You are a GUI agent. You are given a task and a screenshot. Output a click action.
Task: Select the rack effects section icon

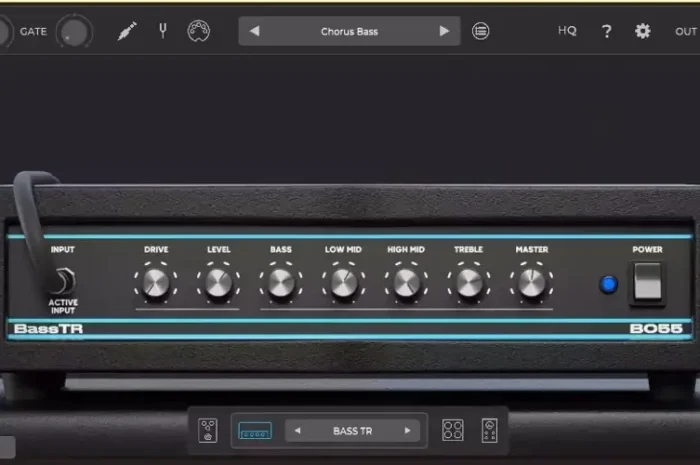tap(489, 430)
